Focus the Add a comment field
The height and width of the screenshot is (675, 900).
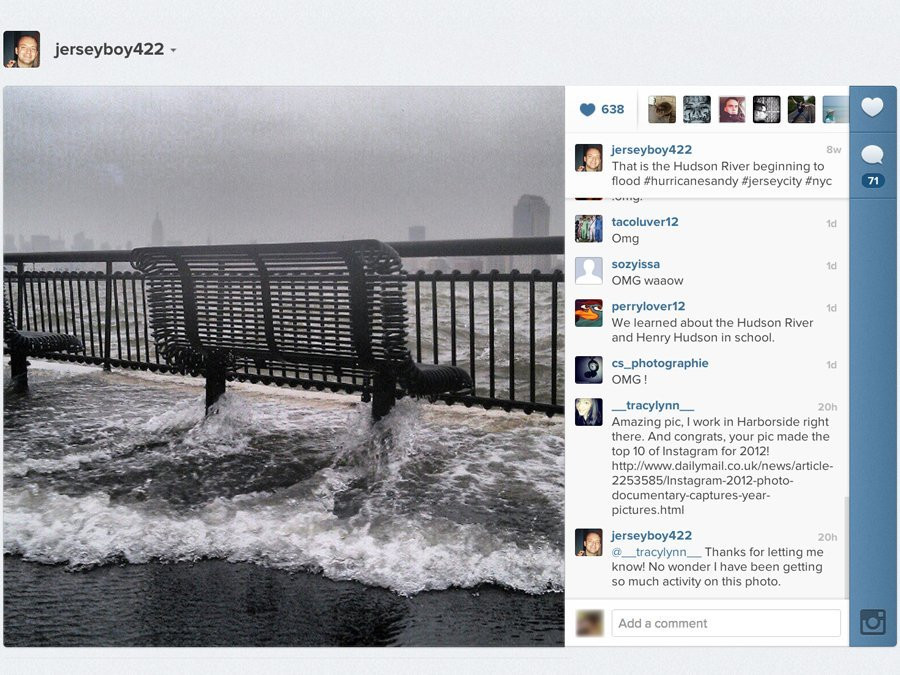[x=726, y=623]
